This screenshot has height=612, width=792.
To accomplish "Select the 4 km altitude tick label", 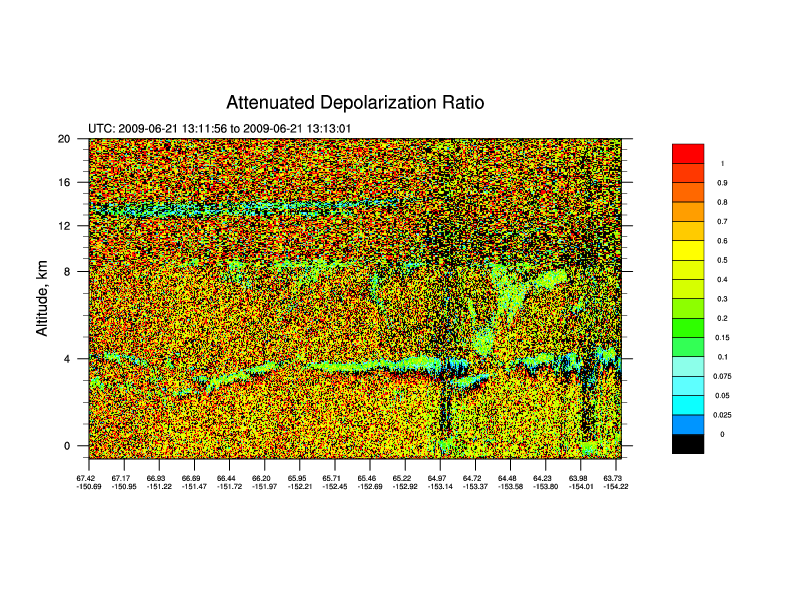I will tap(66, 358).
